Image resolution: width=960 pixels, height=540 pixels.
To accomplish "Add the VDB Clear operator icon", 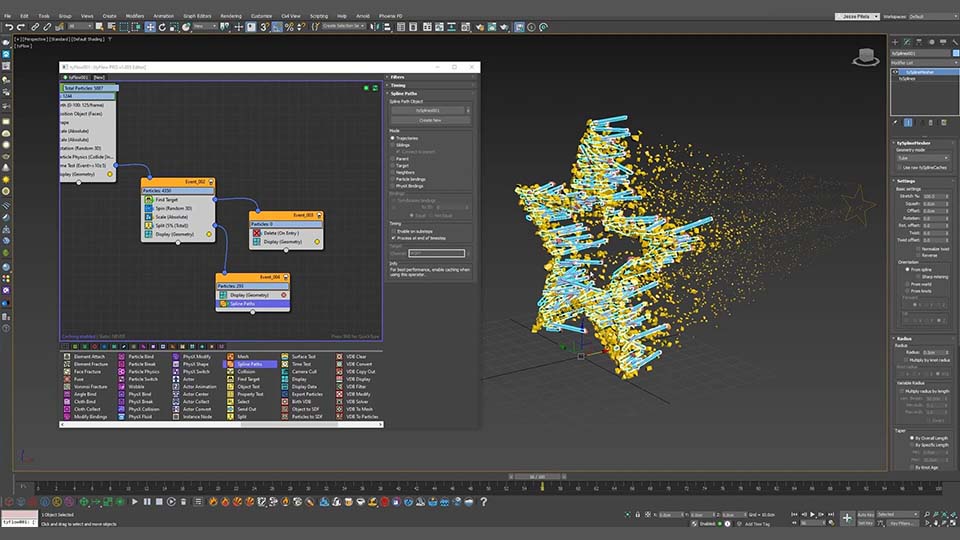I will (339, 356).
